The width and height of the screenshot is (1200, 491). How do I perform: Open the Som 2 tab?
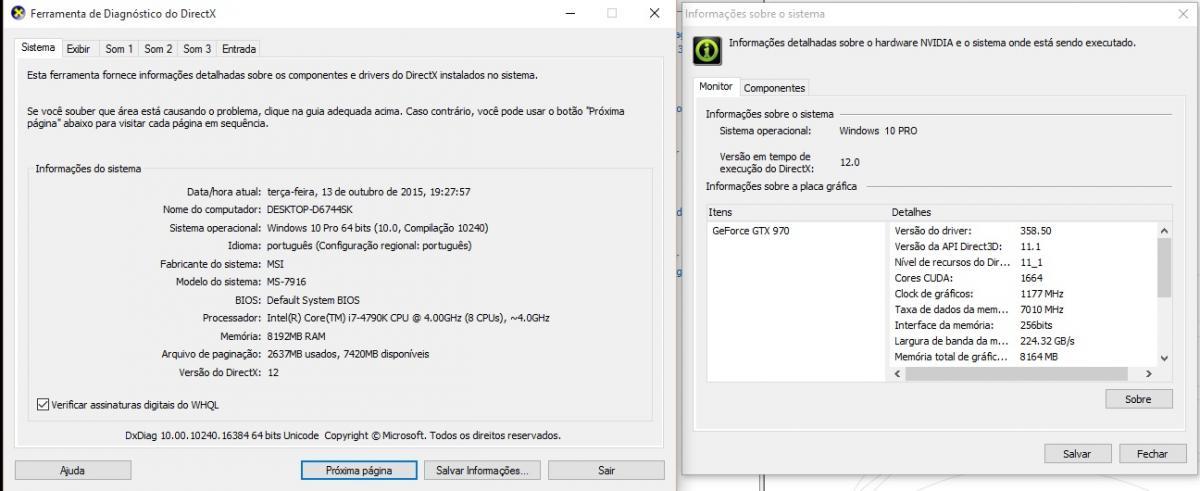pos(158,49)
